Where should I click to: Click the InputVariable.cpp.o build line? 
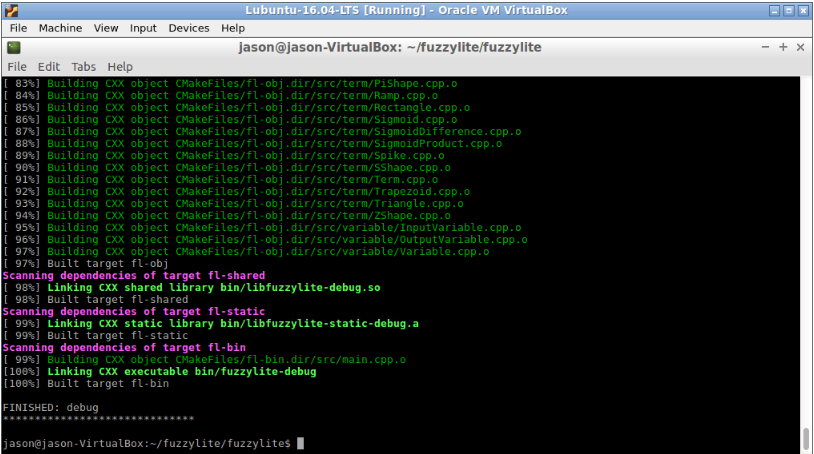coord(262,228)
